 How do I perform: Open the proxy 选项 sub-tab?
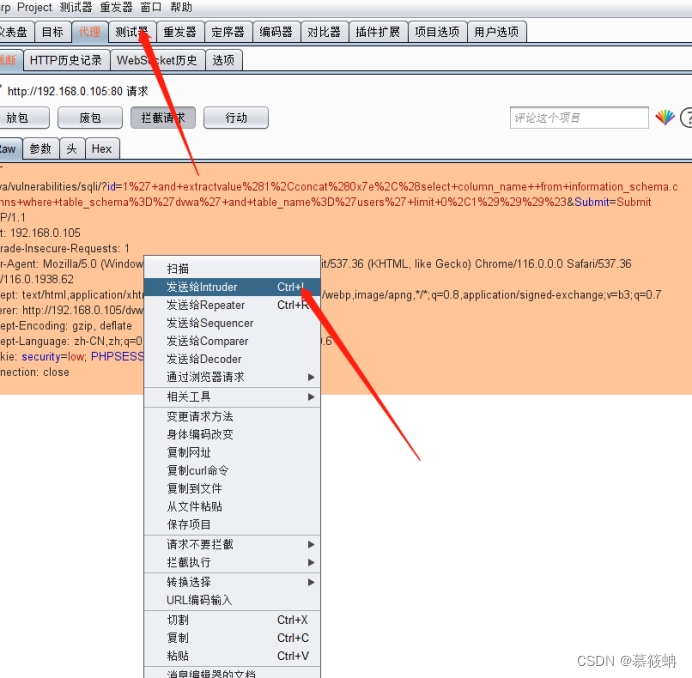point(224,60)
